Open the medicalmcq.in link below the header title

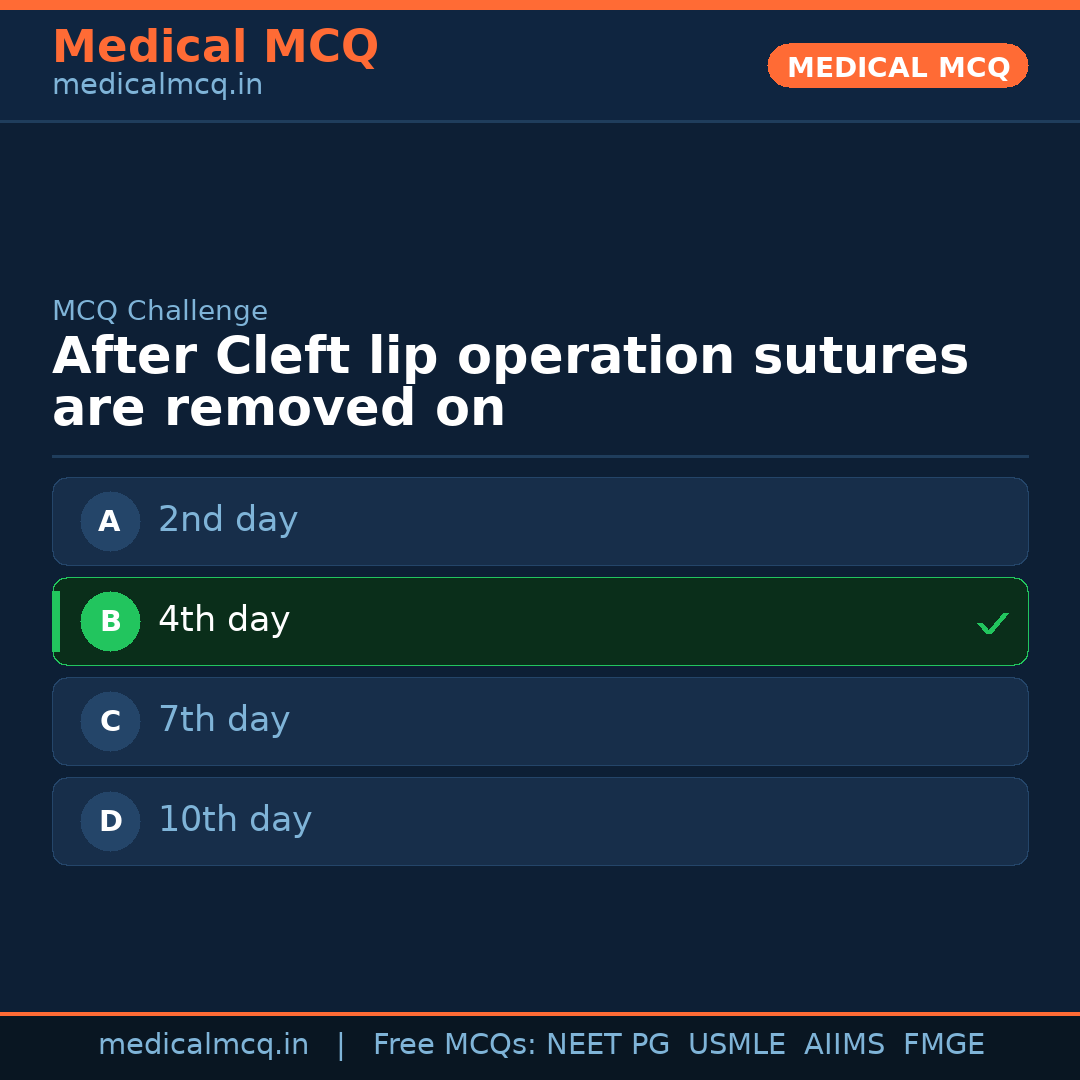tap(157, 85)
